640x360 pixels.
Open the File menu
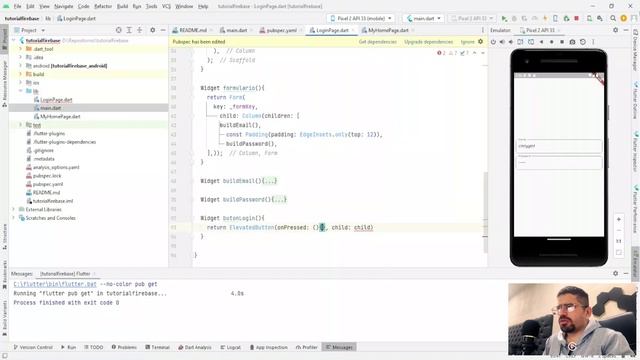tap(18, 6)
